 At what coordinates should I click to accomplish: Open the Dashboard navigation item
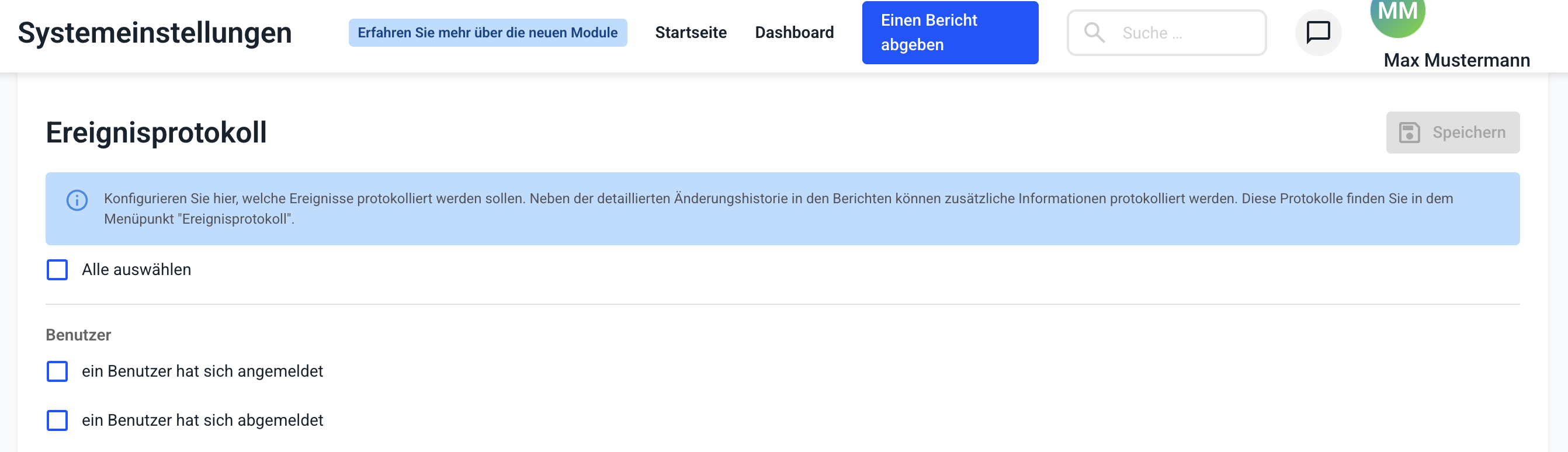794,33
